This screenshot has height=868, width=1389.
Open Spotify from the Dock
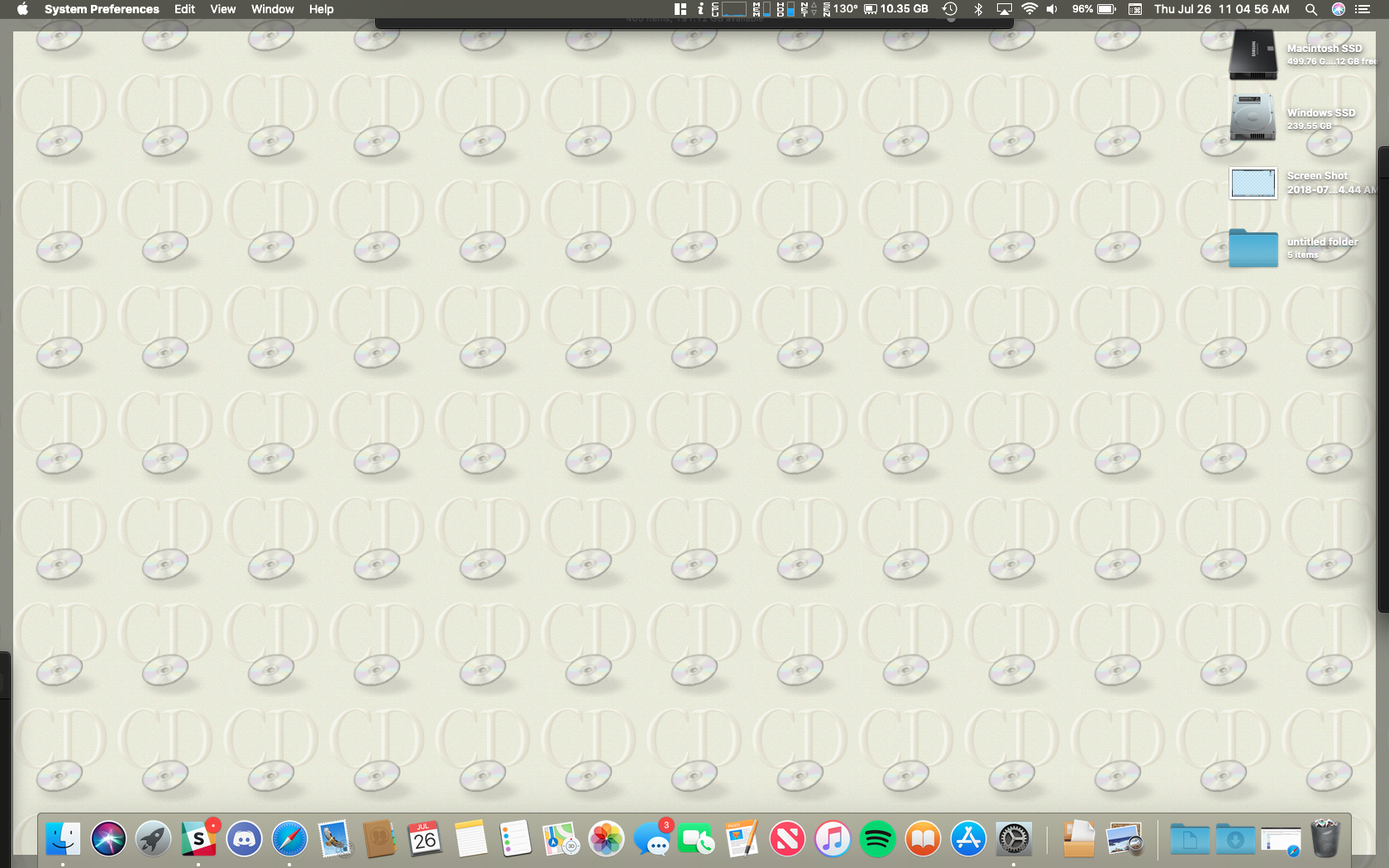click(x=877, y=839)
